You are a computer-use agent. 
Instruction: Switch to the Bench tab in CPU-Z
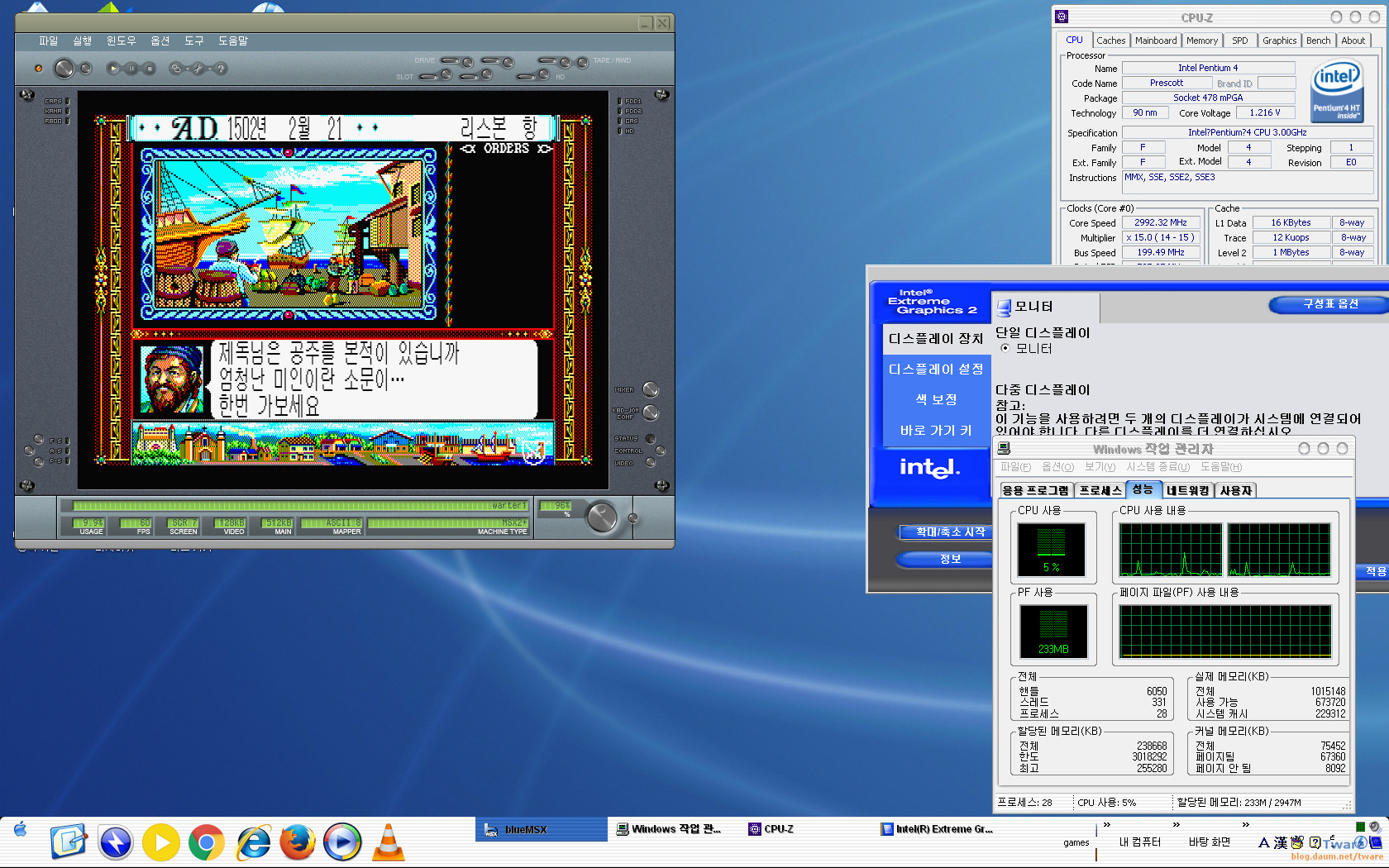1318,41
